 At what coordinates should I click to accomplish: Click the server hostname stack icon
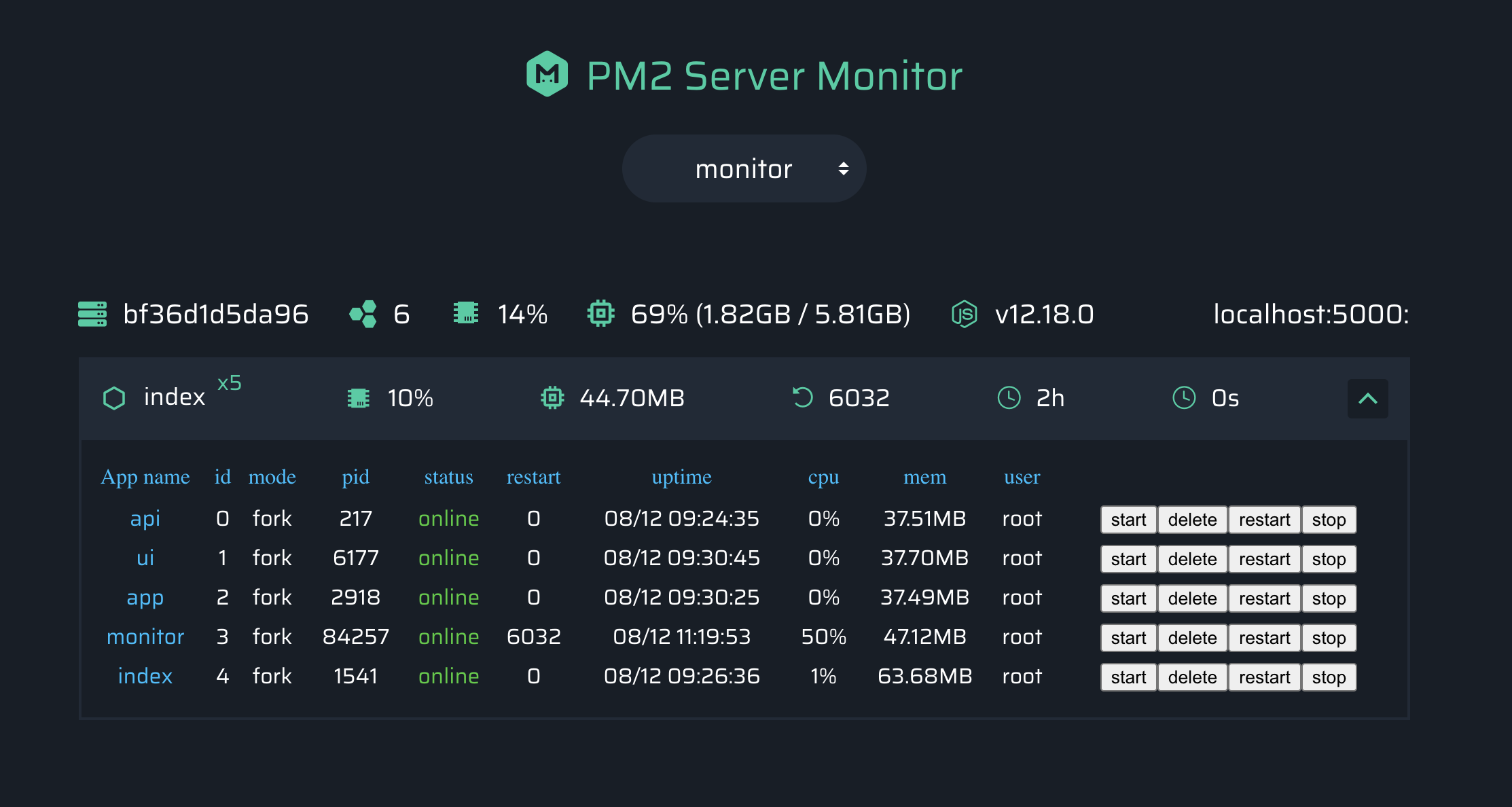click(x=92, y=314)
